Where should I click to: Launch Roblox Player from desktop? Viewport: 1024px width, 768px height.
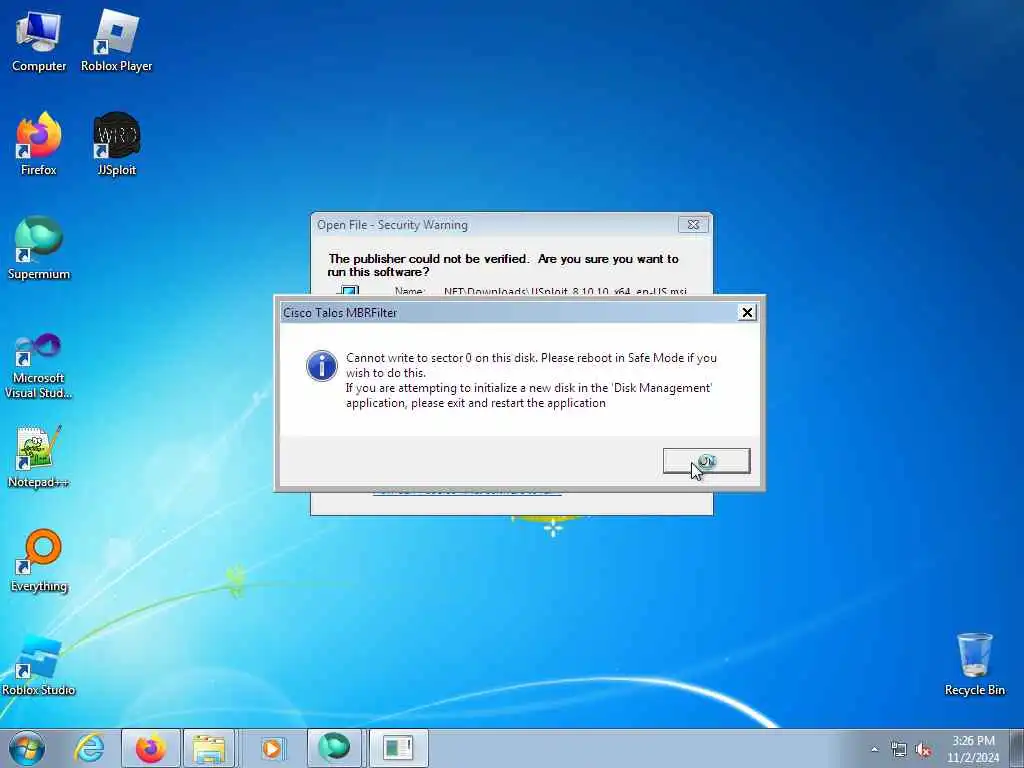pos(116,41)
